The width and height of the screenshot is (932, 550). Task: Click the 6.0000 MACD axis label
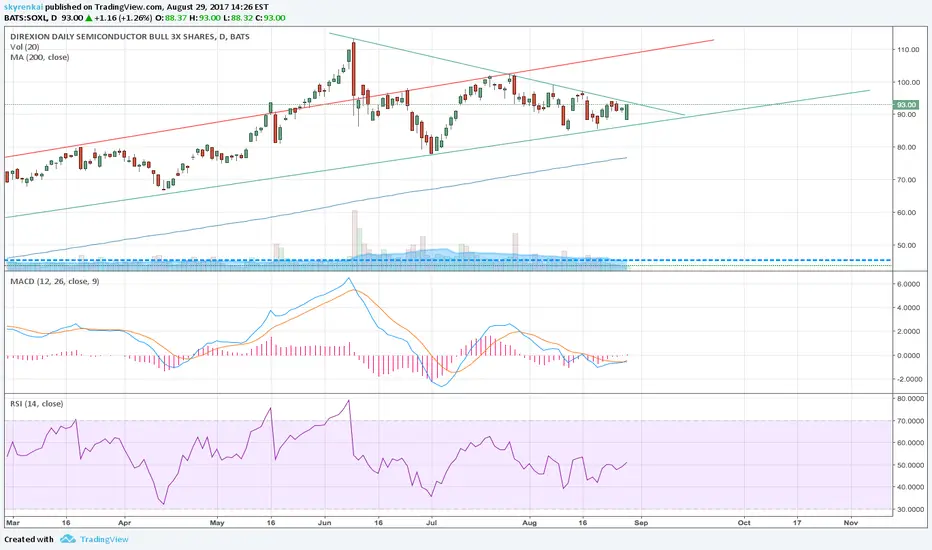(x=909, y=285)
